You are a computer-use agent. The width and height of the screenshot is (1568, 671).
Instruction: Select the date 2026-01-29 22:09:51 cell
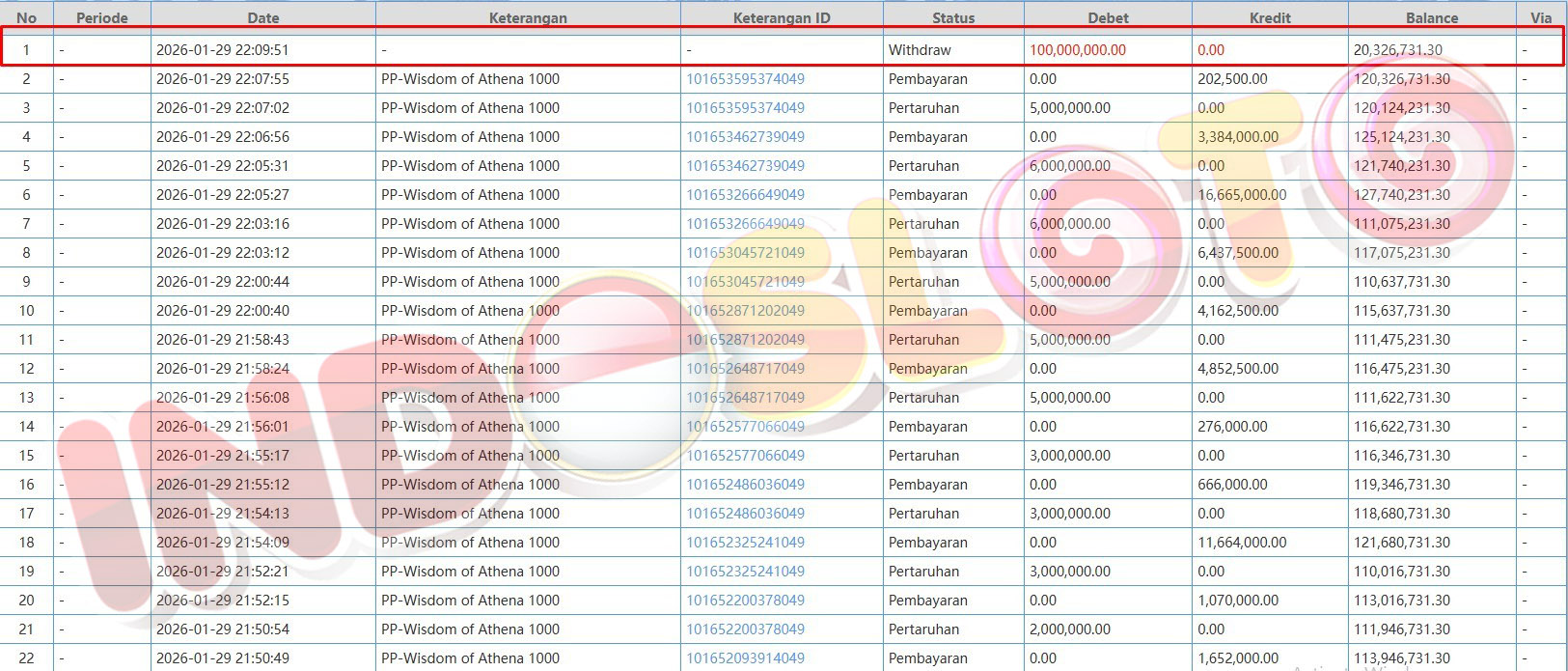pyautogui.click(x=222, y=50)
